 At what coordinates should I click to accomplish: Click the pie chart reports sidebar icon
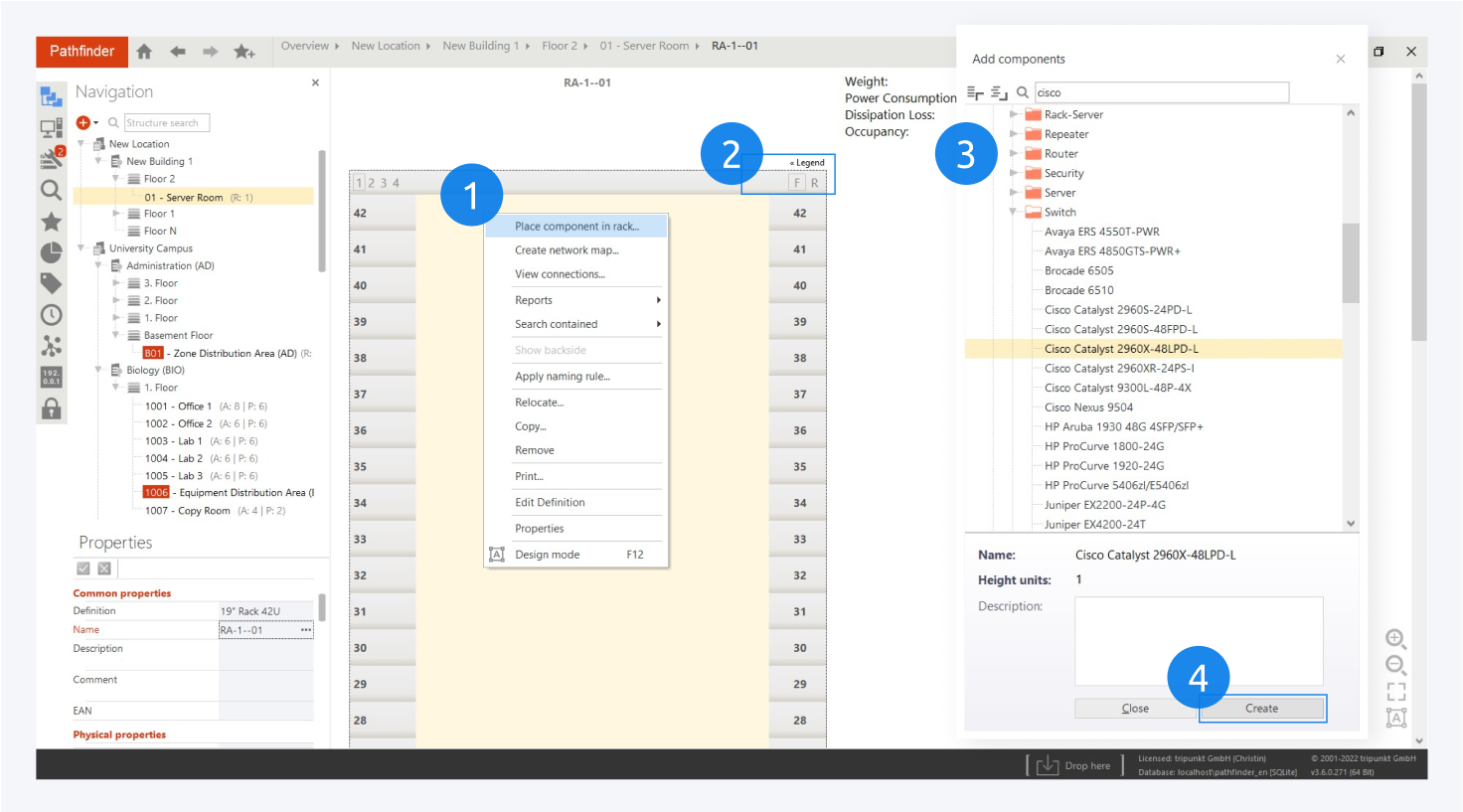point(51,252)
